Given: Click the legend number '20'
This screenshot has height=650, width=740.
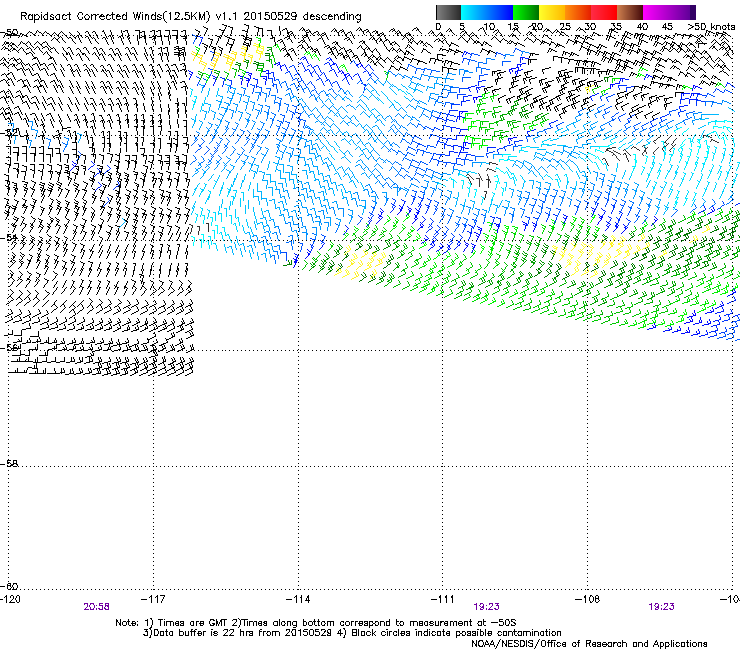Looking at the screenshot, I should (x=537, y=27).
